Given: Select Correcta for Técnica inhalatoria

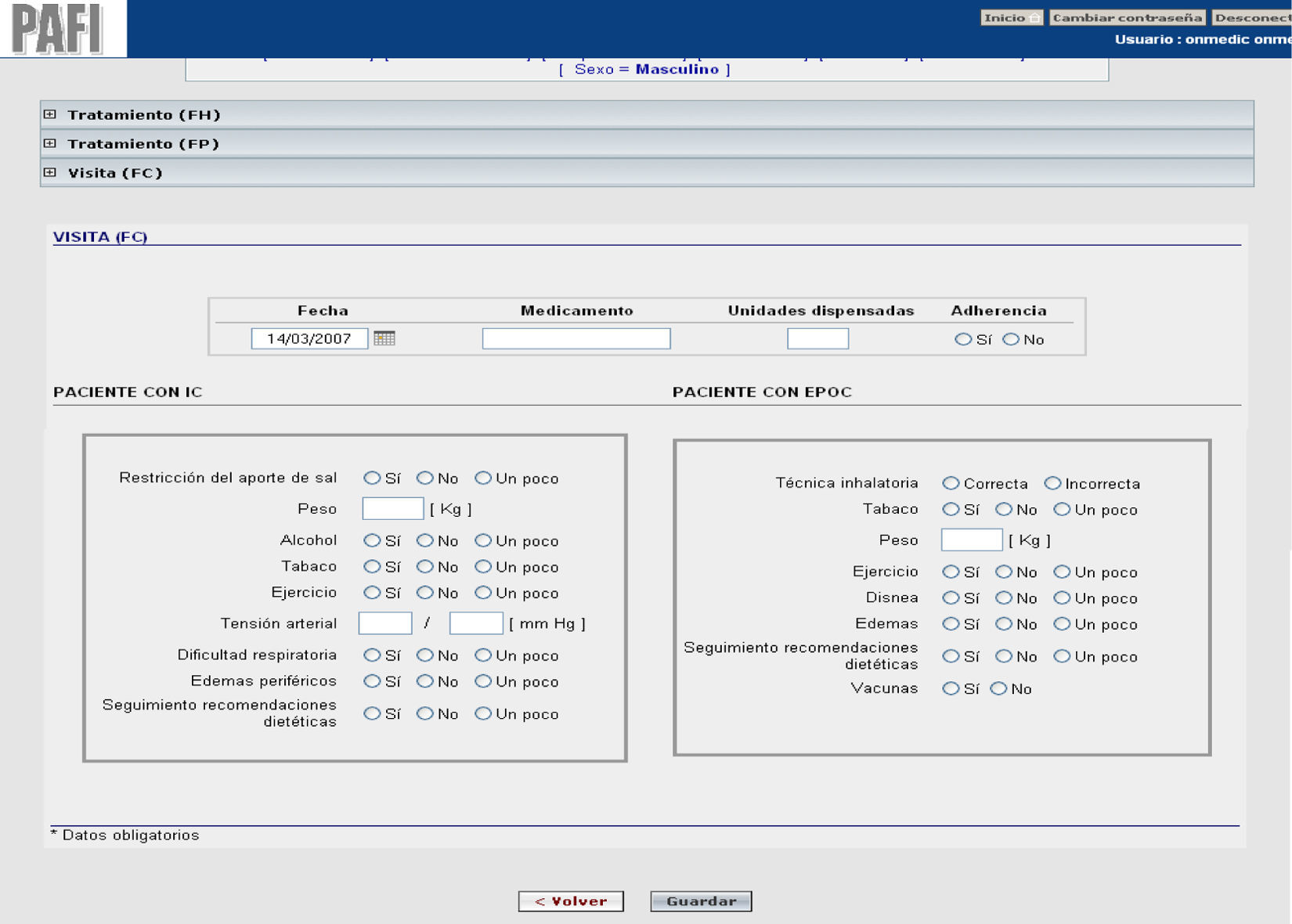Looking at the screenshot, I should (951, 483).
